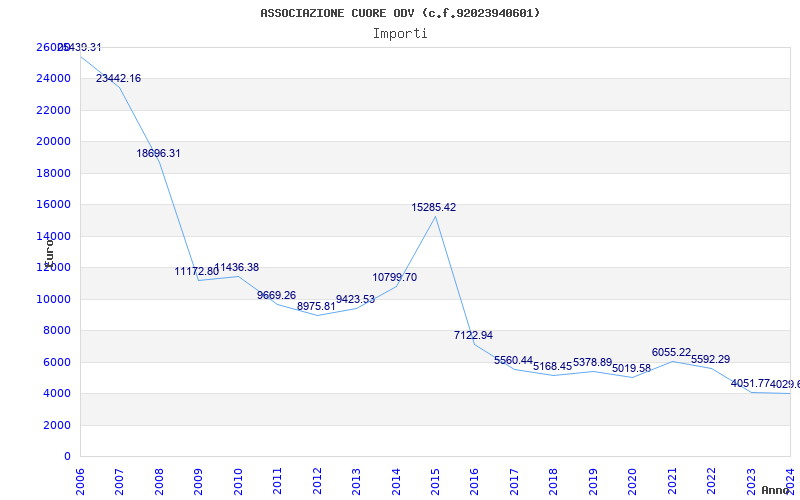
Task: Select the 2014 year axis label
Action: coord(396,482)
